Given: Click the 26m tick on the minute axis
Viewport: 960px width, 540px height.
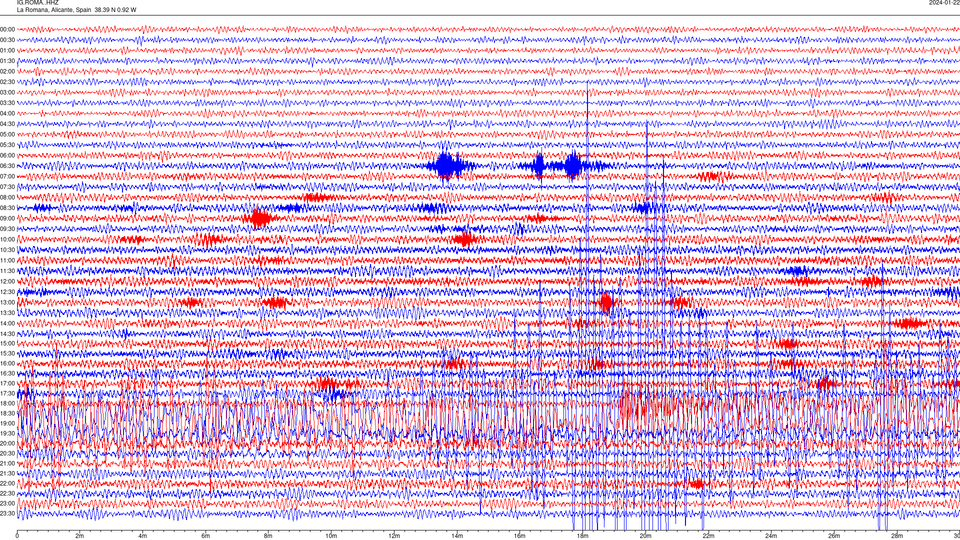Looking at the screenshot, I should (x=834, y=536).
